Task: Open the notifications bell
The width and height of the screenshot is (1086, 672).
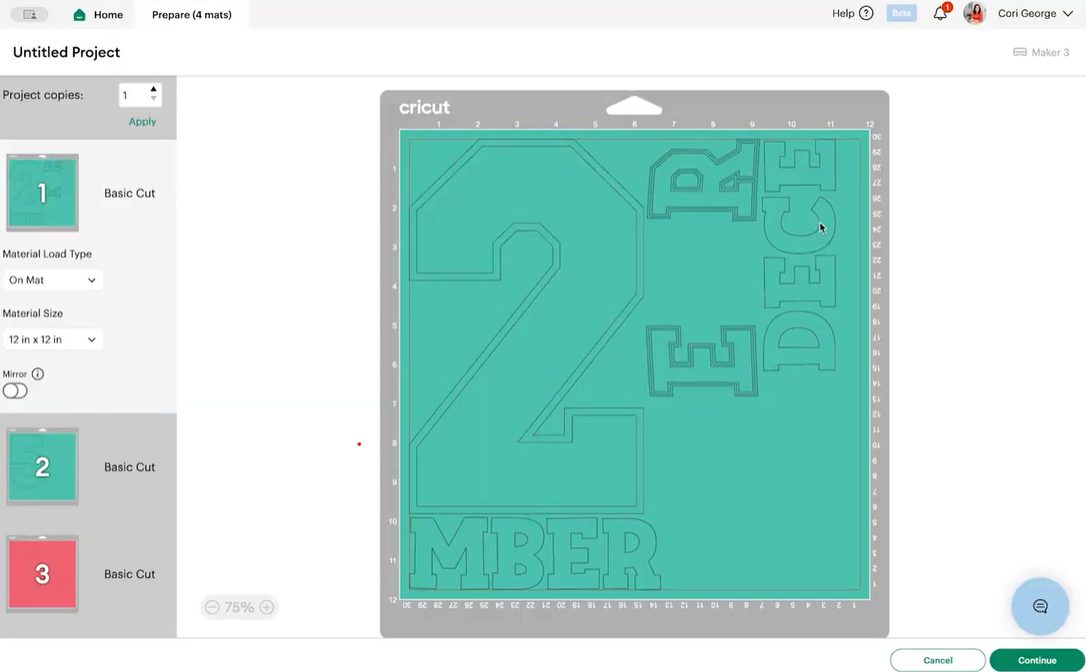Action: click(x=940, y=13)
